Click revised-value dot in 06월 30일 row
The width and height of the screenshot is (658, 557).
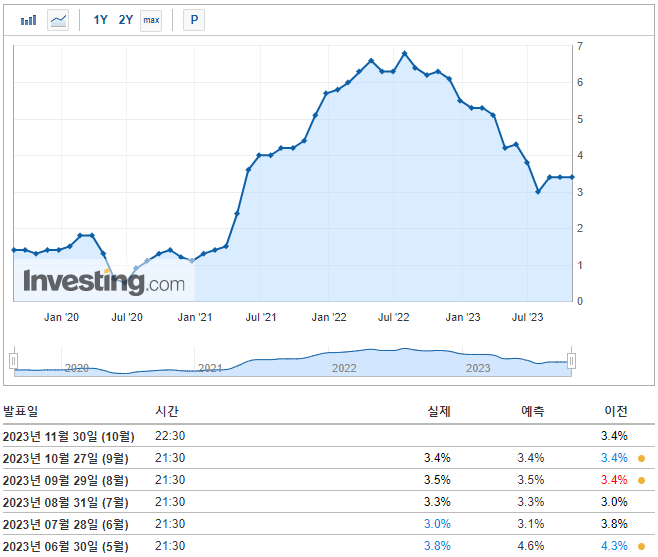click(x=641, y=546)
